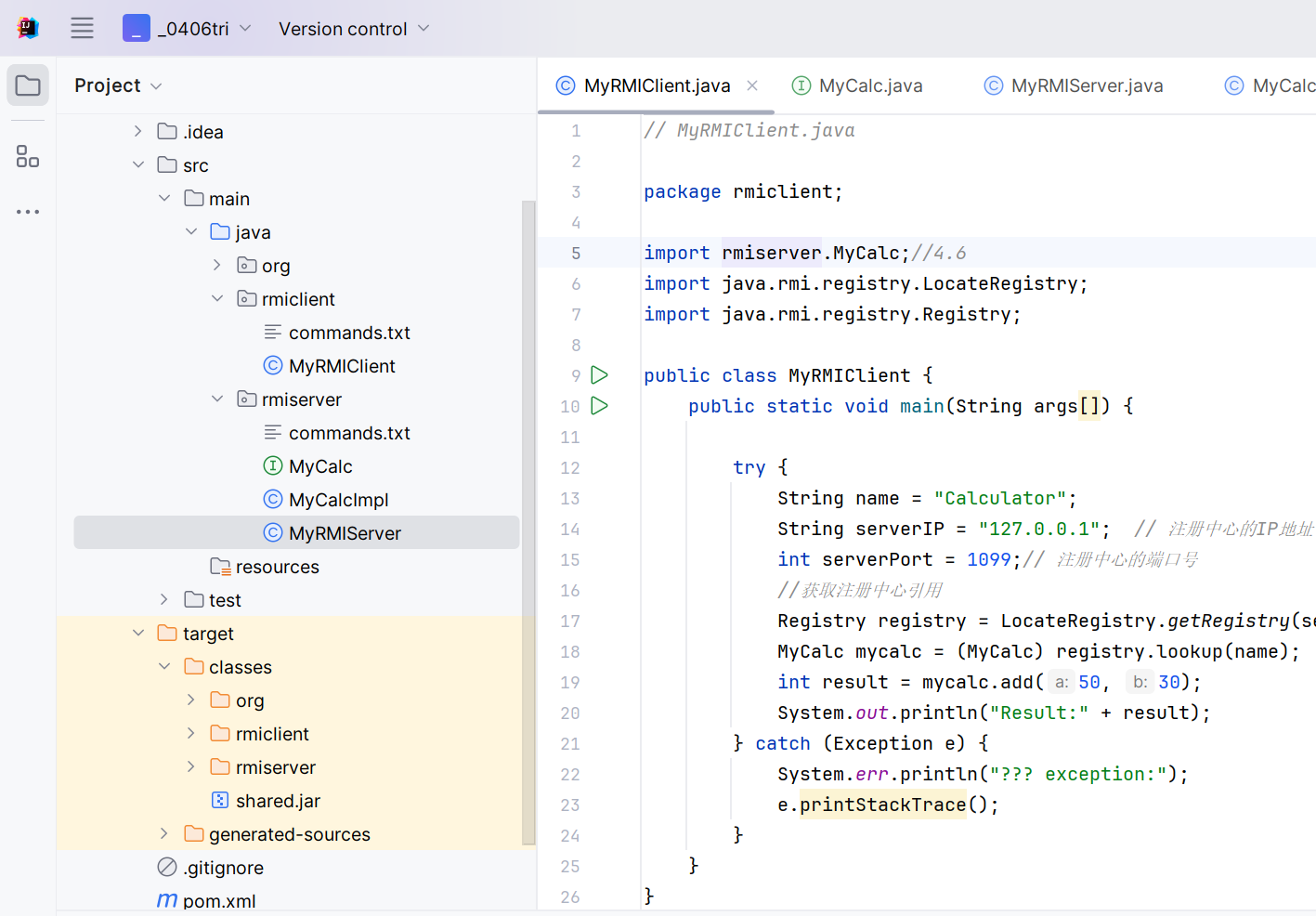Expand the test folder
1316x916 pixels.
point(163,599)
